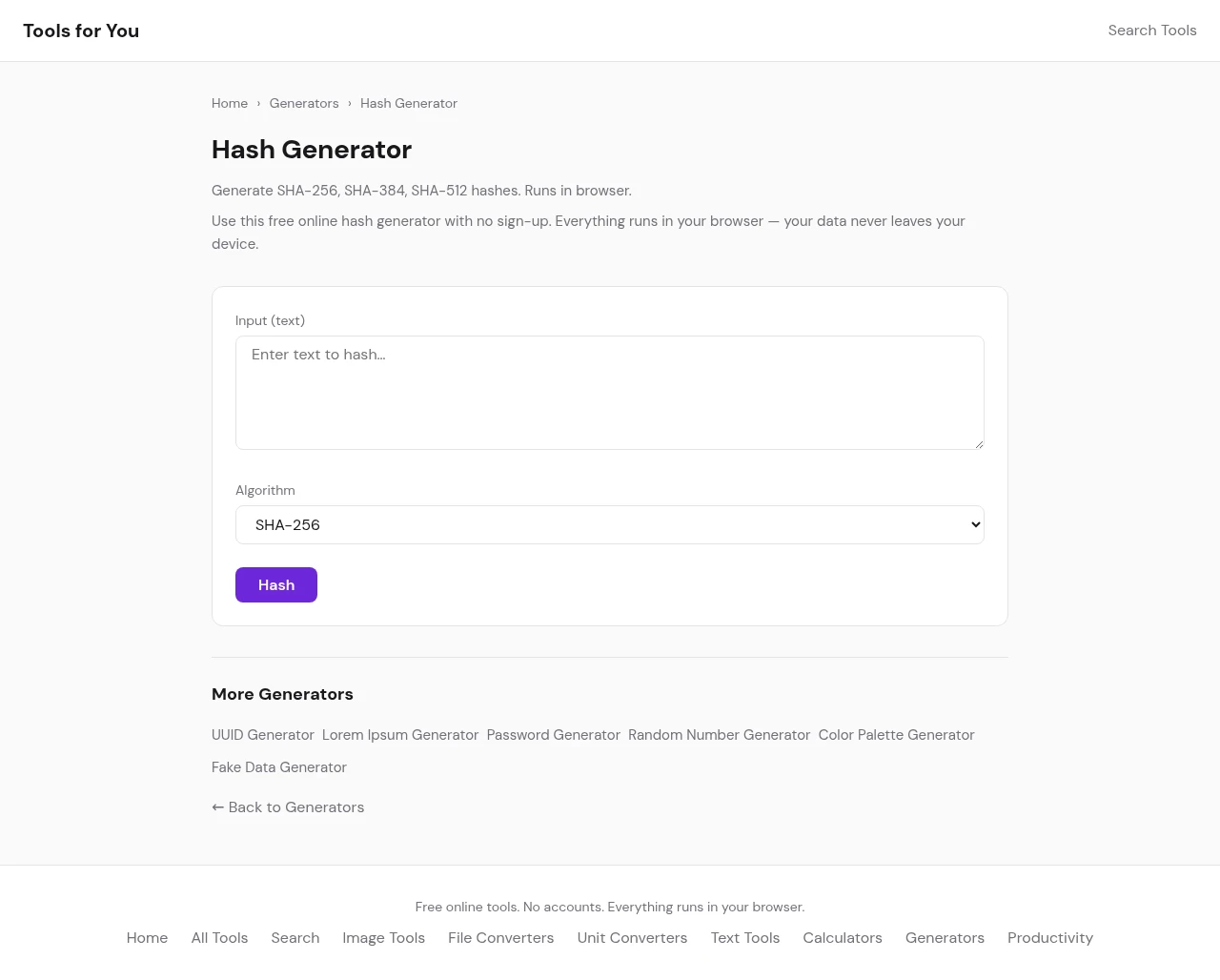Screen dimensions: 1220x980
Task: Select Random Number Generator link
Action: click(x=719, y=735)
